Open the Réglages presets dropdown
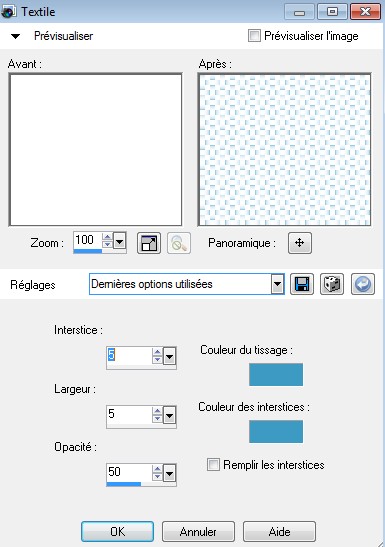The image size is (385, 547). pos(277,284)
